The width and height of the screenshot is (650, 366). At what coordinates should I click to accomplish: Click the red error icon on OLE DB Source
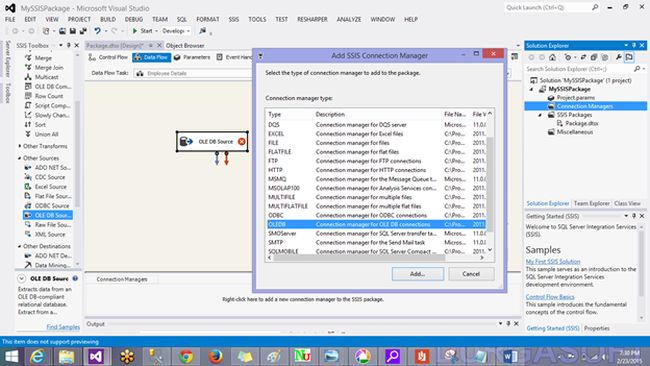(x=242, y=142)
